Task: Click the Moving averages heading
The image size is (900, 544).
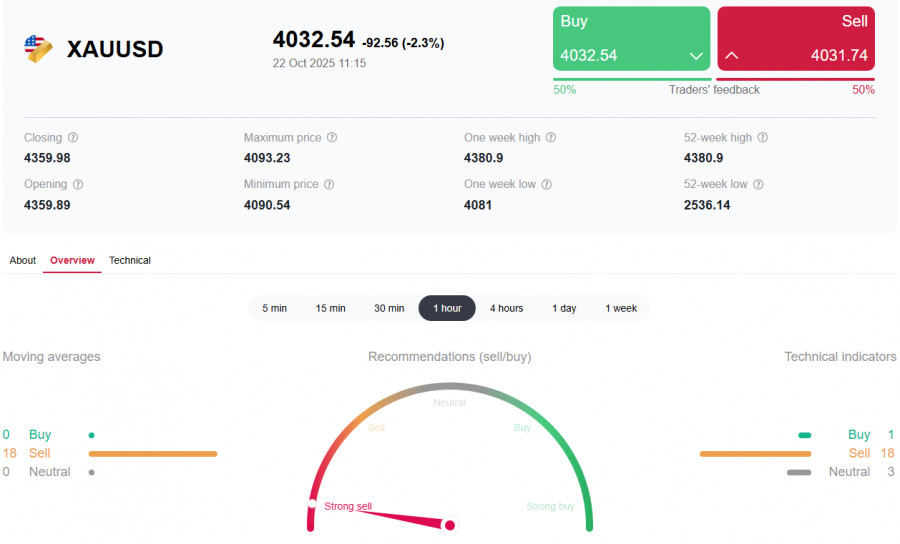Action: click(x=51, y=357)
